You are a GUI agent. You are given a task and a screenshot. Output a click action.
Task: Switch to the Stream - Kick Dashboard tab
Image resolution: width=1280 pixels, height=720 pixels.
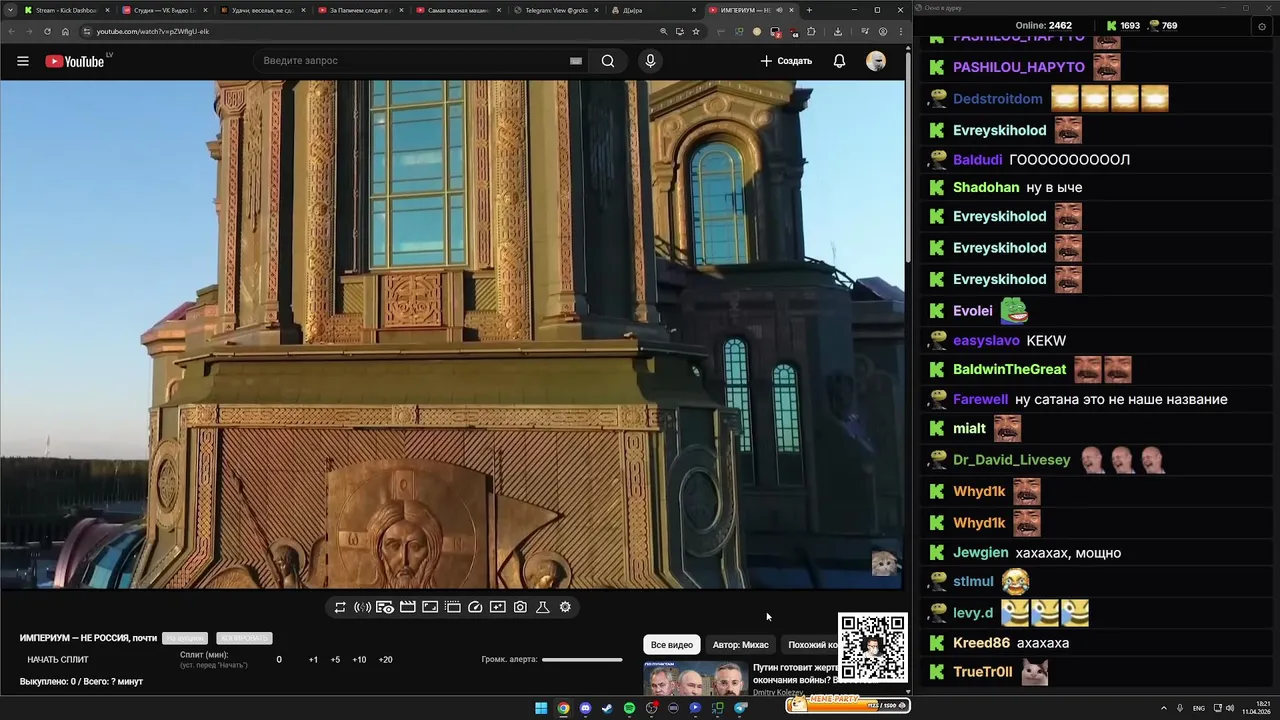tap(66, 10)
